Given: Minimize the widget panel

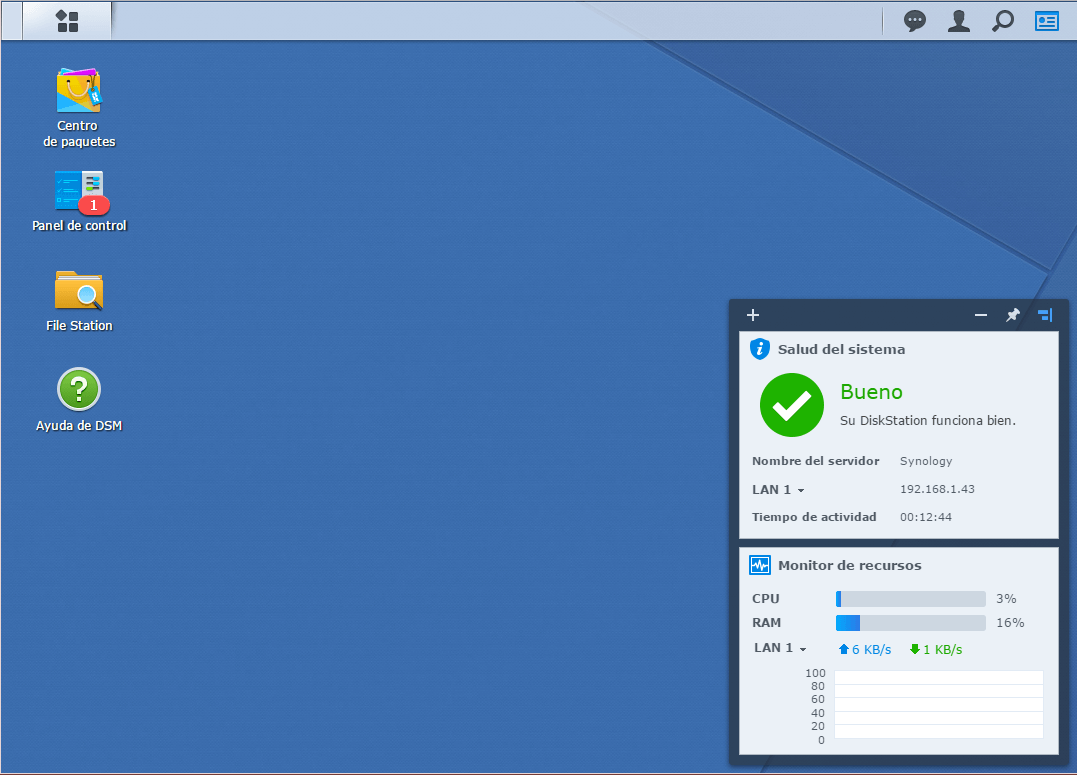Looking at the screenshot, I should click(x=981, y=315).
